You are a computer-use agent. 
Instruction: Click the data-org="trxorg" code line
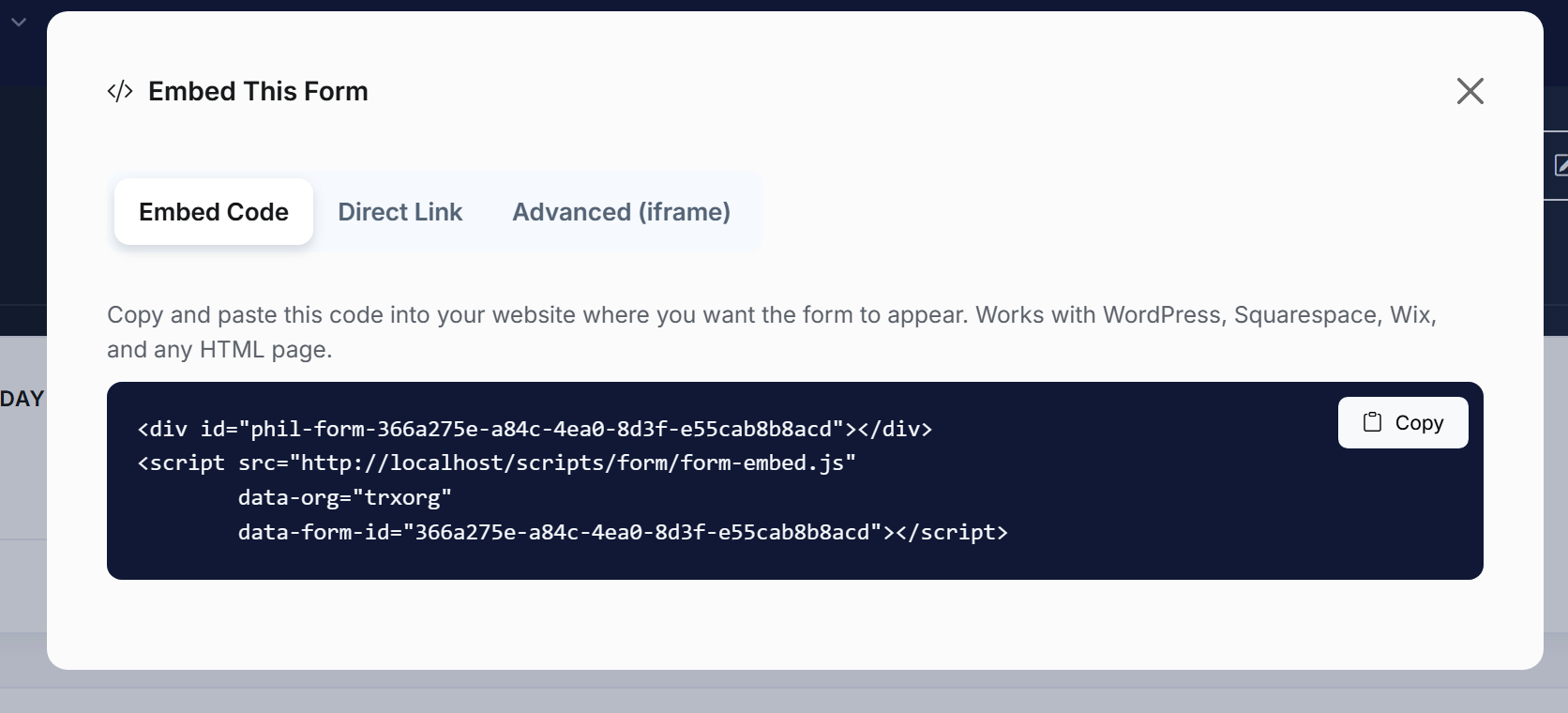click(x=344, y=497)
